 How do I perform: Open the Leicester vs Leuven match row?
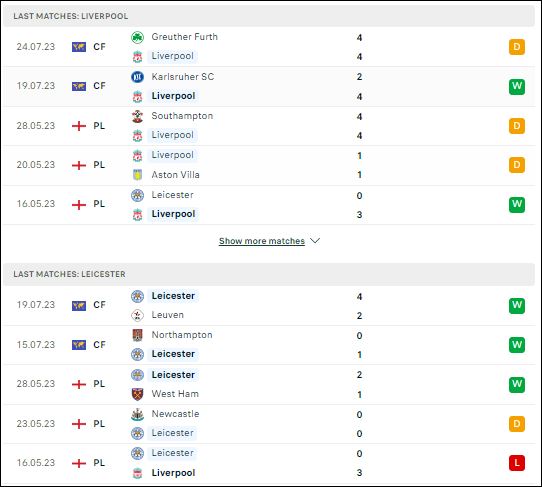click(269, 306)
